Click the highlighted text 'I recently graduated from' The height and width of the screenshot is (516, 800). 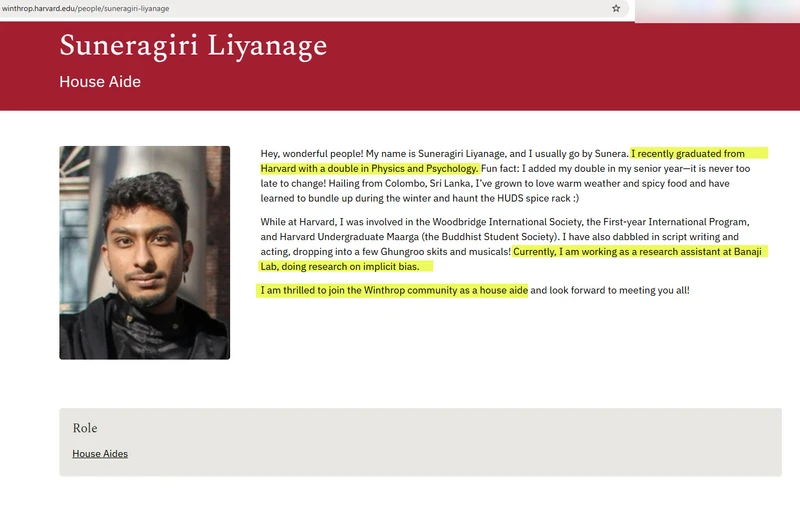coord(688,154)
